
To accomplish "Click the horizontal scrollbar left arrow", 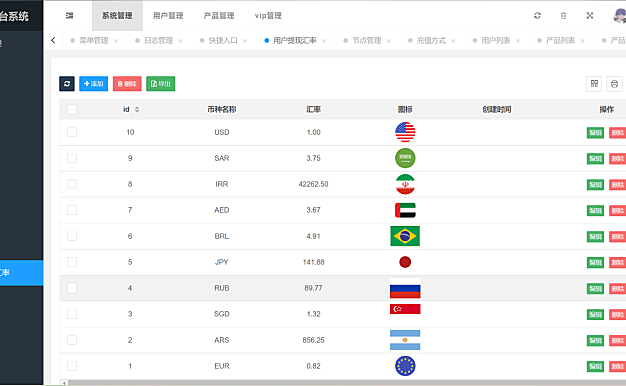I will (x=64, y=383).
